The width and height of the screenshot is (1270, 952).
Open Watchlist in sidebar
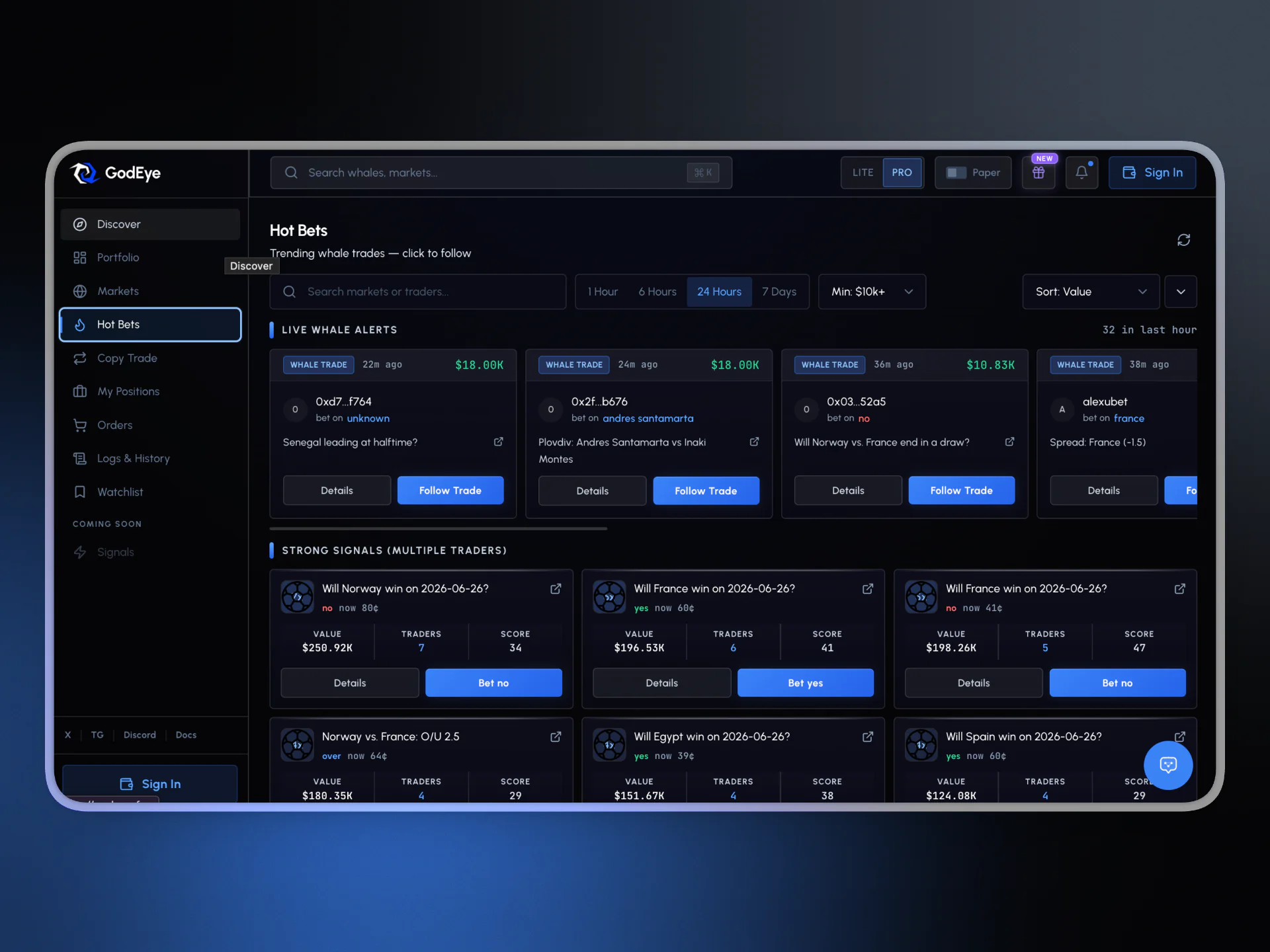tap(150, 492)
